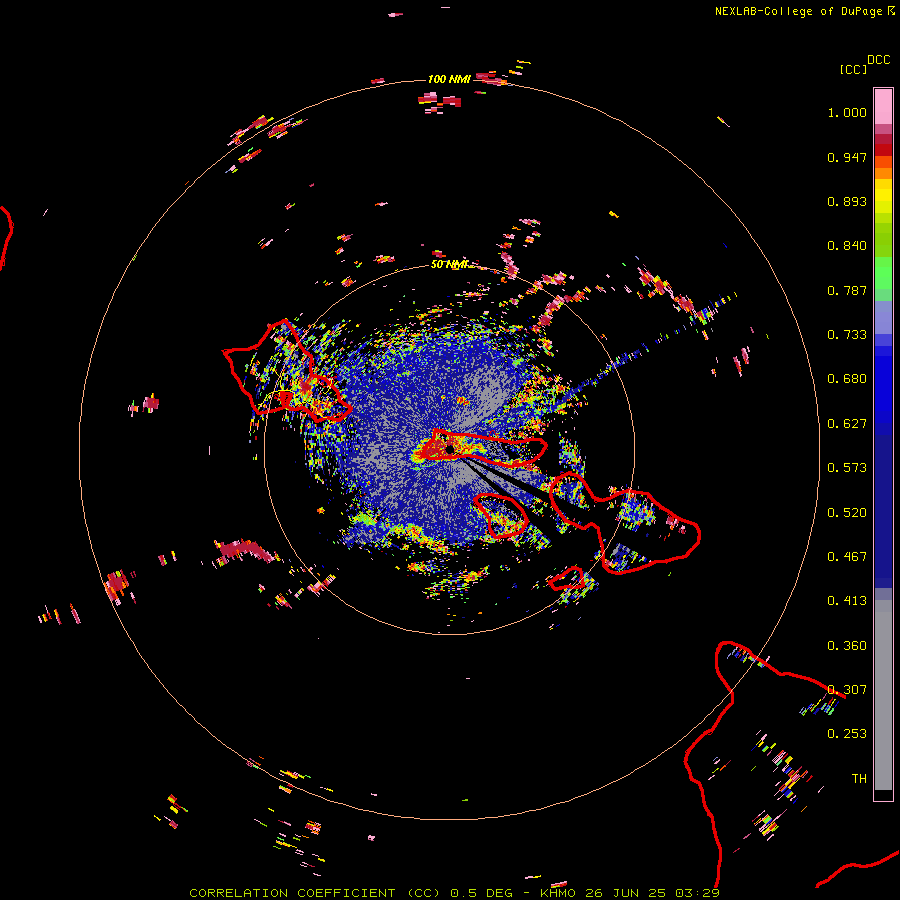This screenshot has width=900, height=900.
Task: Click the 0.787 scale value
Action: coord(847,290)
